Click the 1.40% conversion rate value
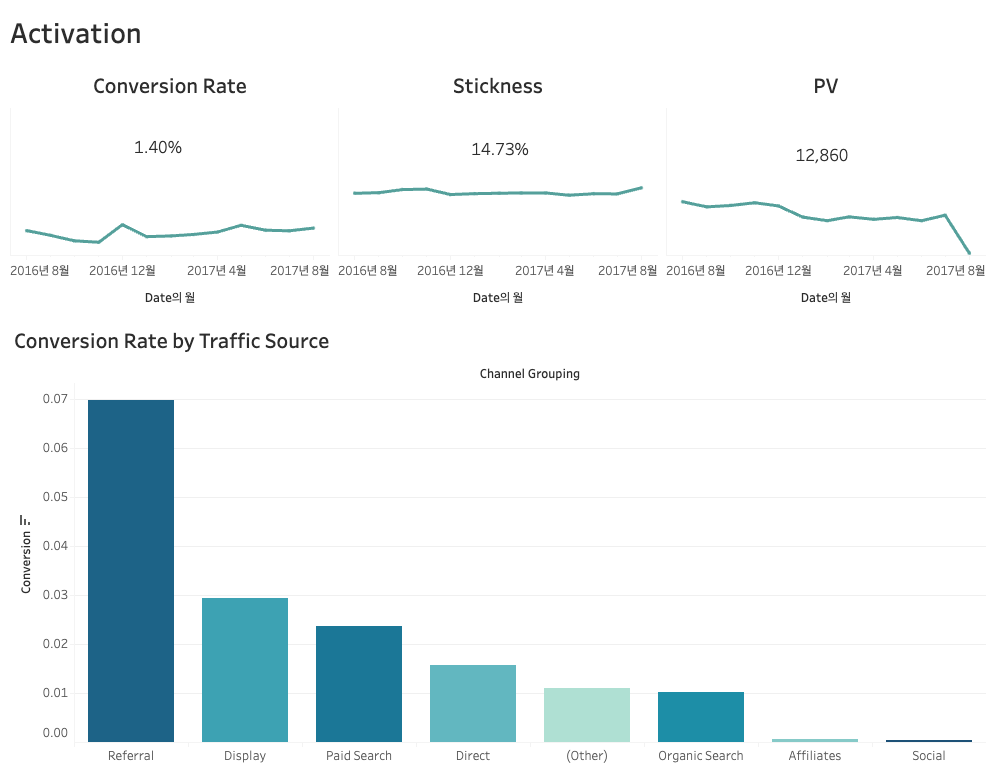The image size is (995, 781). pos(158,148)
